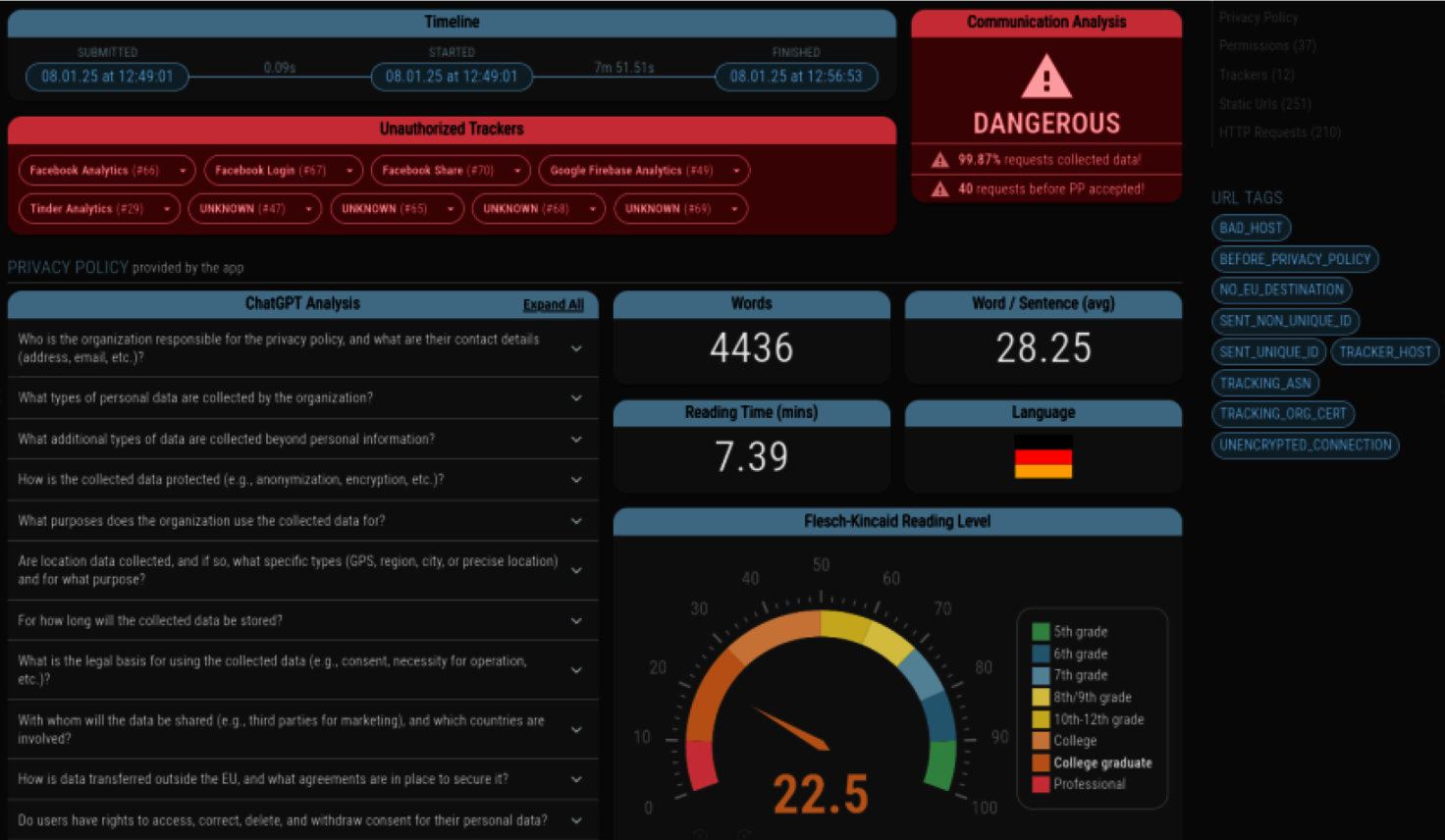Screen dimensions: 1445x840
Task: Click the FINISHED timestamp on the timeline
Action: pos(795,77)
